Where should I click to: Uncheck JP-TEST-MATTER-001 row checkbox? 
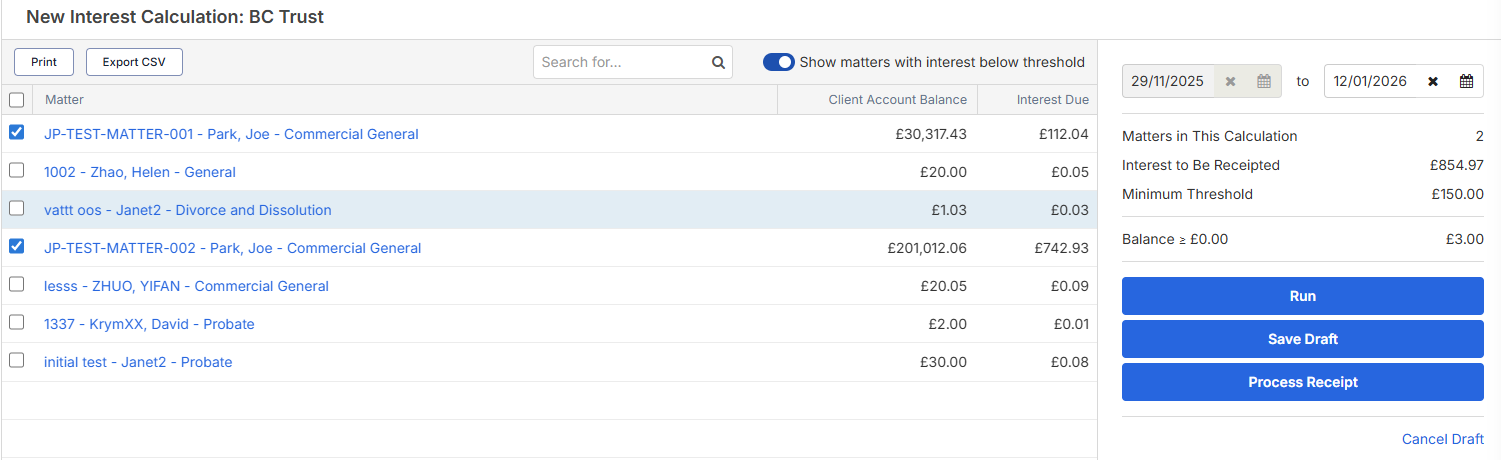pos(16,133)
